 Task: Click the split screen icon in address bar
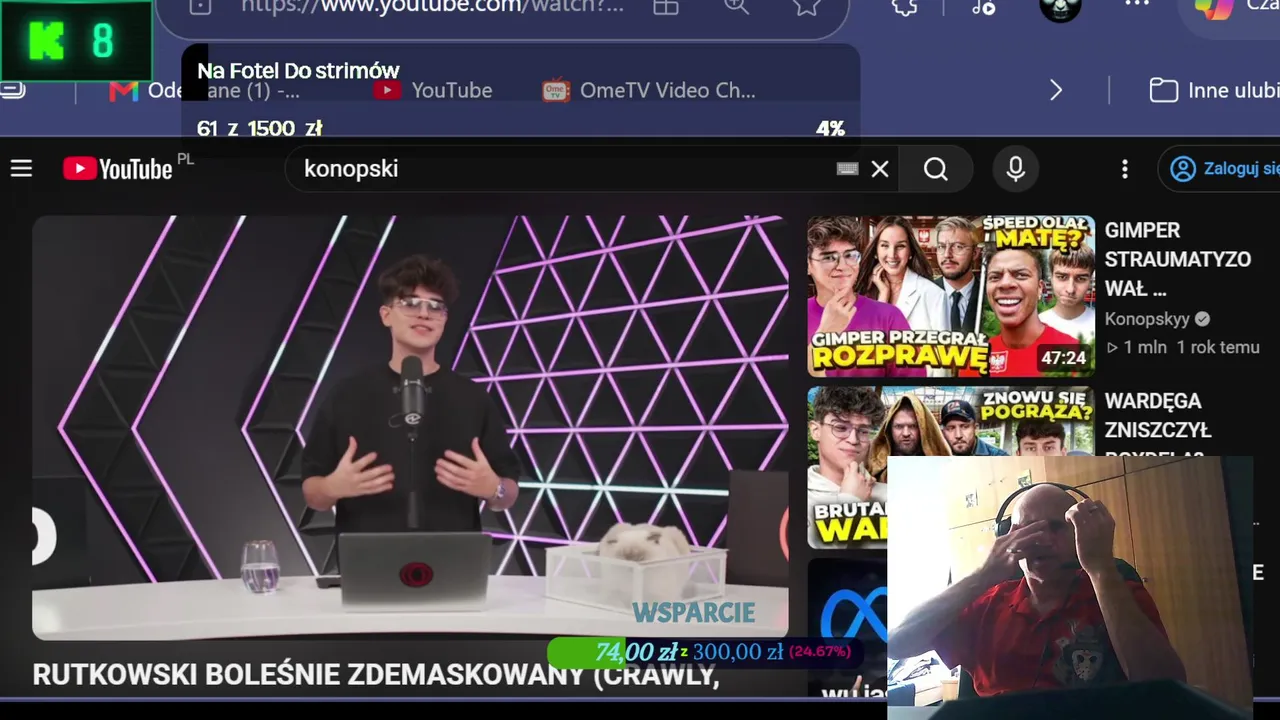click(666, 7)
